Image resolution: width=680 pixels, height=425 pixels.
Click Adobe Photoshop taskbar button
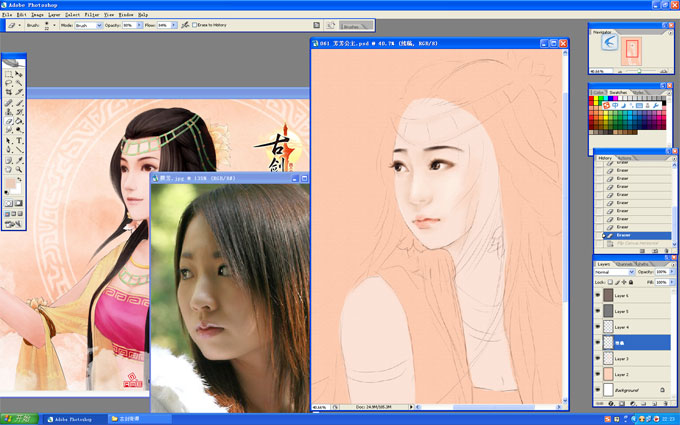tap(74, 419)
